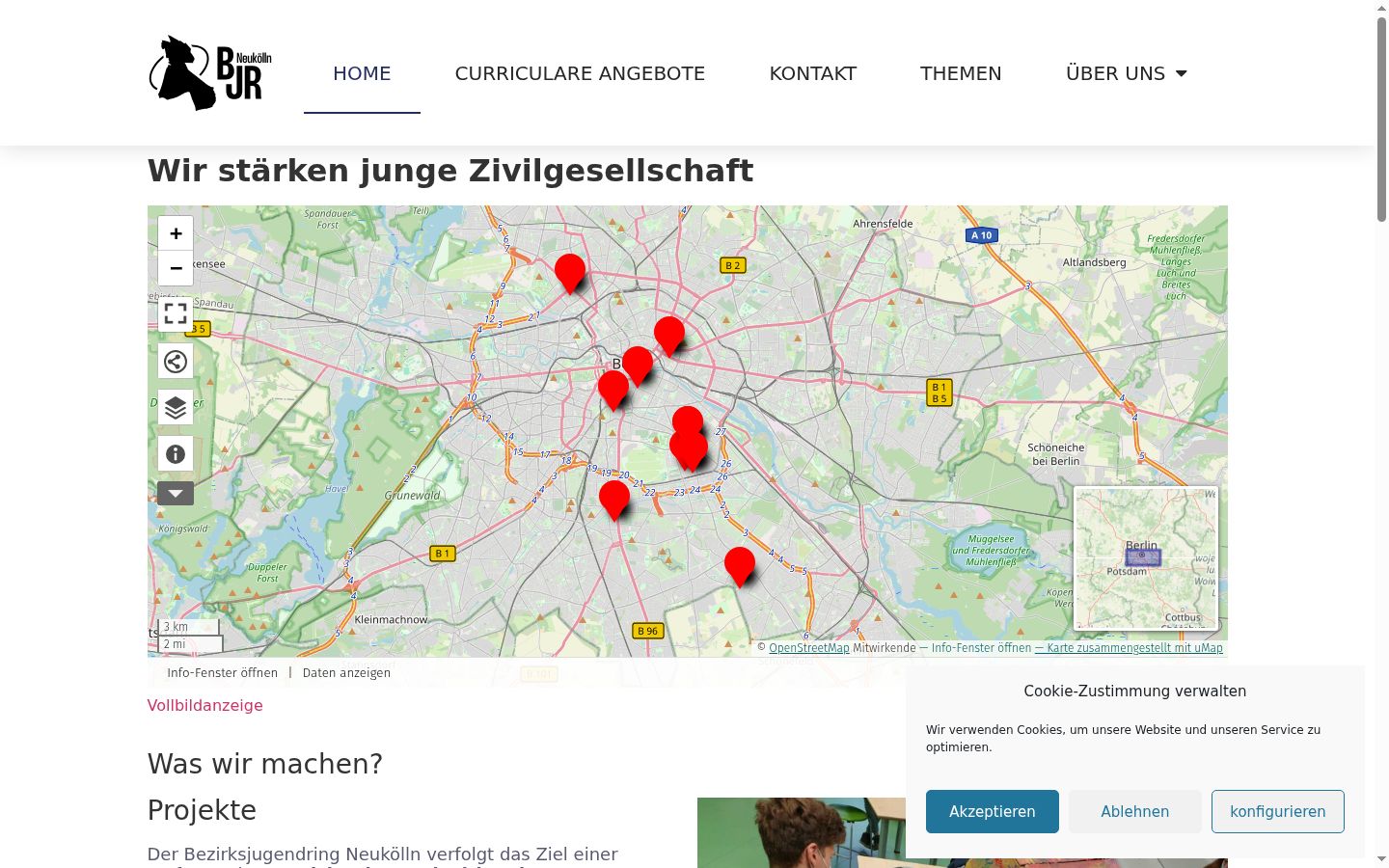
Task: Open the map share and embed icon
Action: [x=176, y=361]
